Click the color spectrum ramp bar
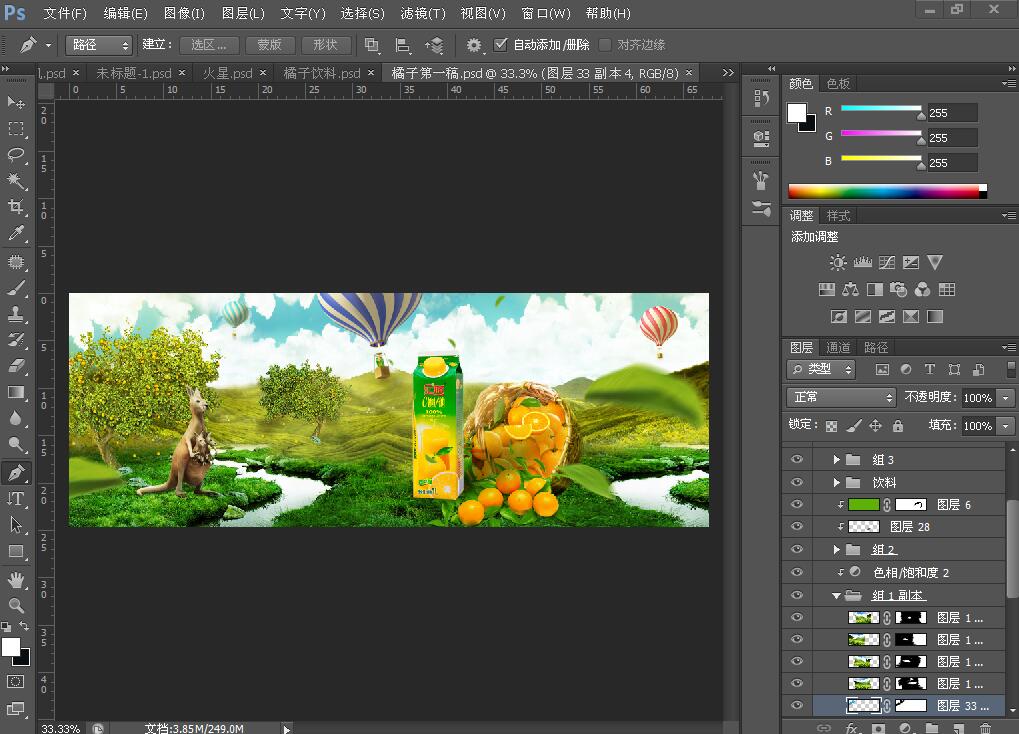 (886, 191)
